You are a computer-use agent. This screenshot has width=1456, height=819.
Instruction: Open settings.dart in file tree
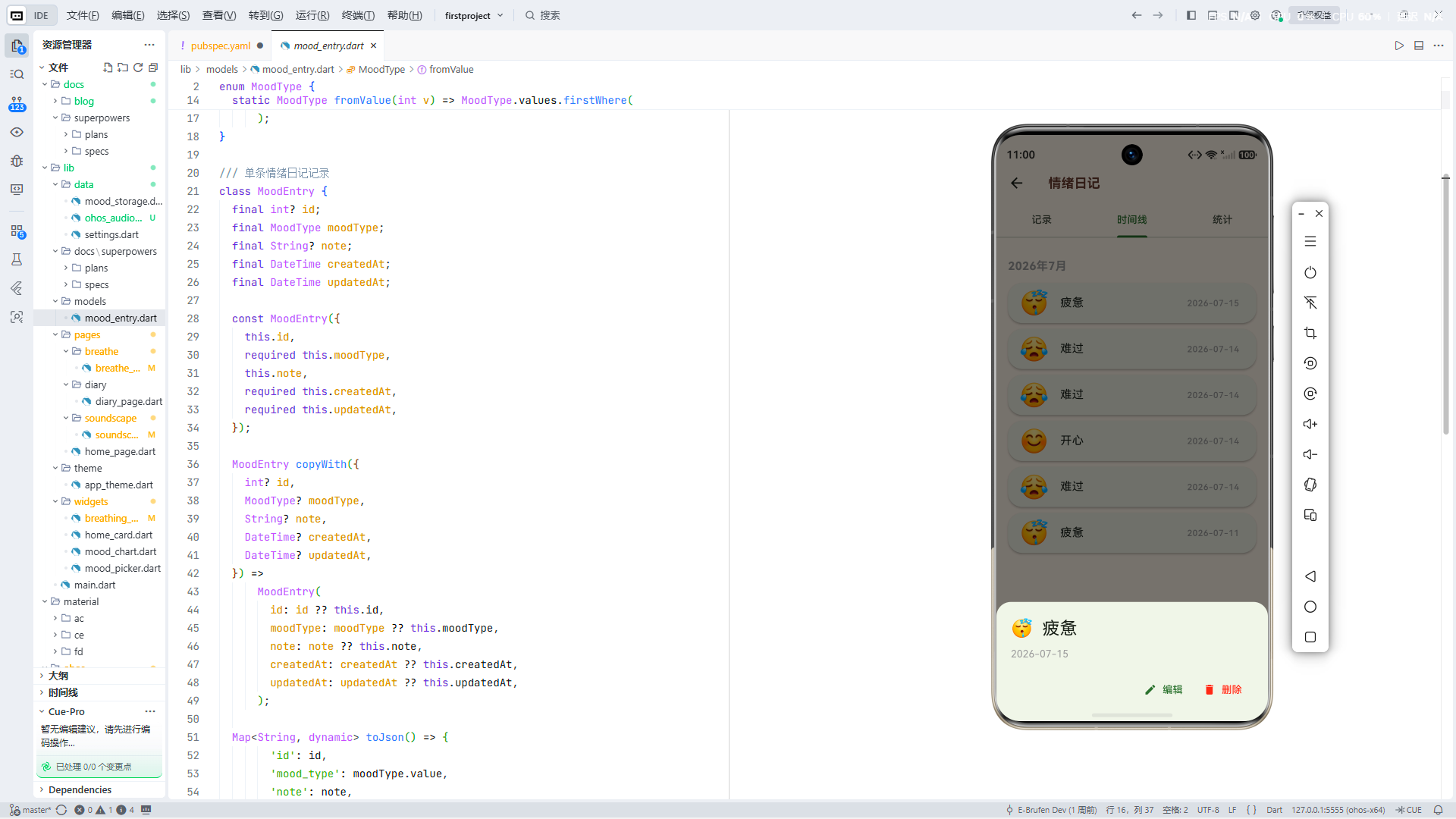[111, 234]
